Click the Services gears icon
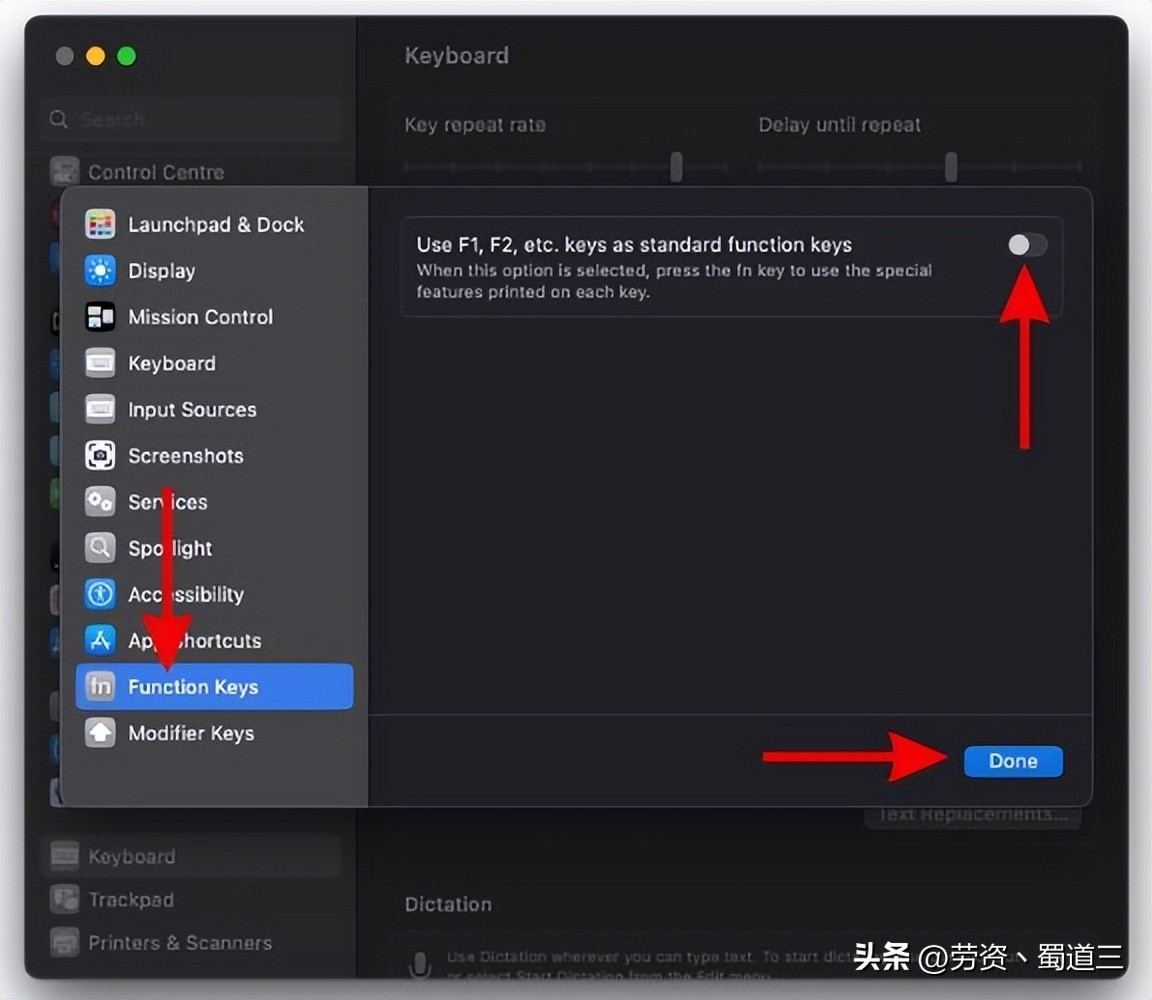 click(x=100, y=502)
